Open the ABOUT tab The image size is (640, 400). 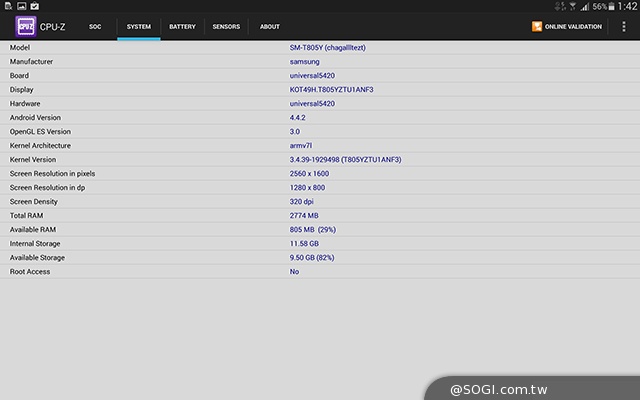(x=270, y=27)
